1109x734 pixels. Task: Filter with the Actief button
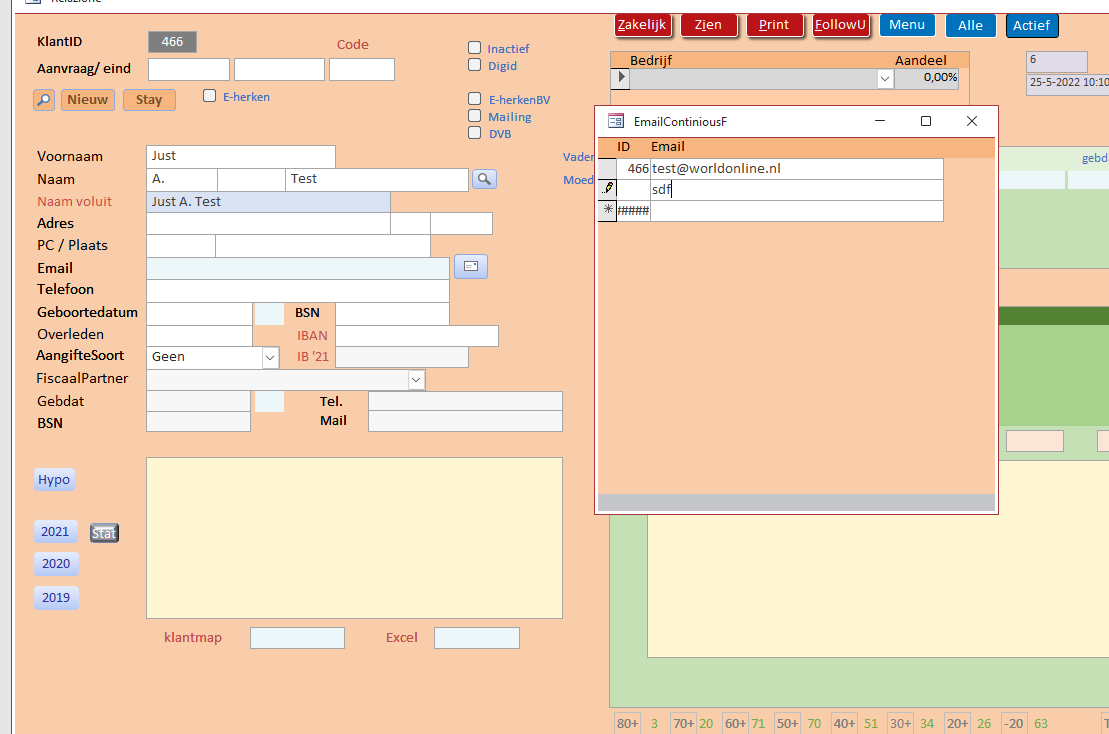pyautogui.click(x=1032, y=25)
